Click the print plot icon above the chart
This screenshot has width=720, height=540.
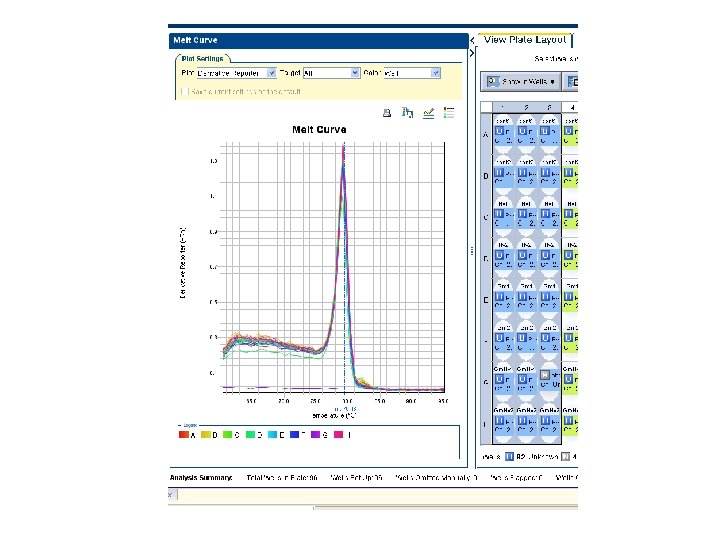point(387,112)
